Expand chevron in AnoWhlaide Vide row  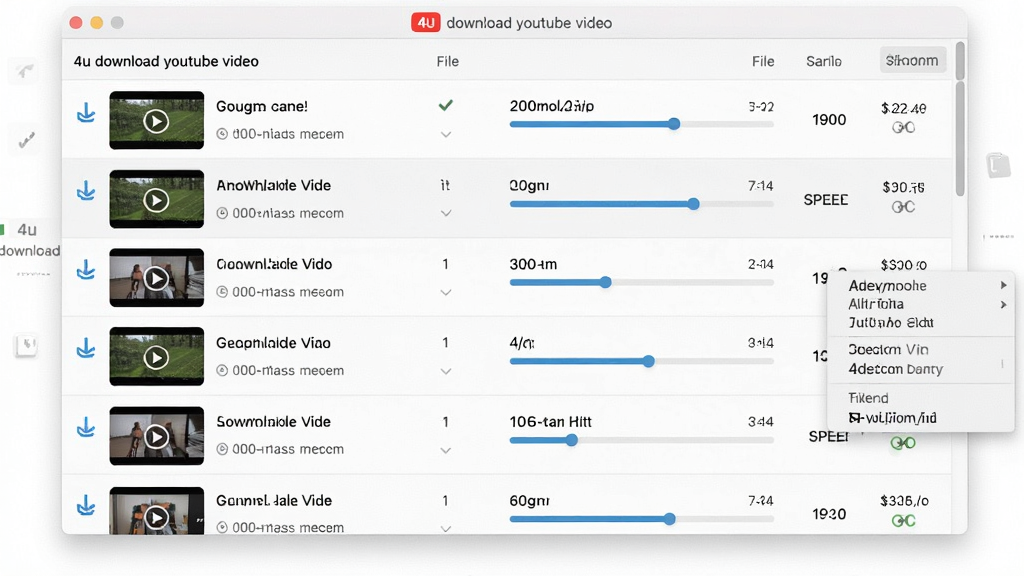pos(446,213)
